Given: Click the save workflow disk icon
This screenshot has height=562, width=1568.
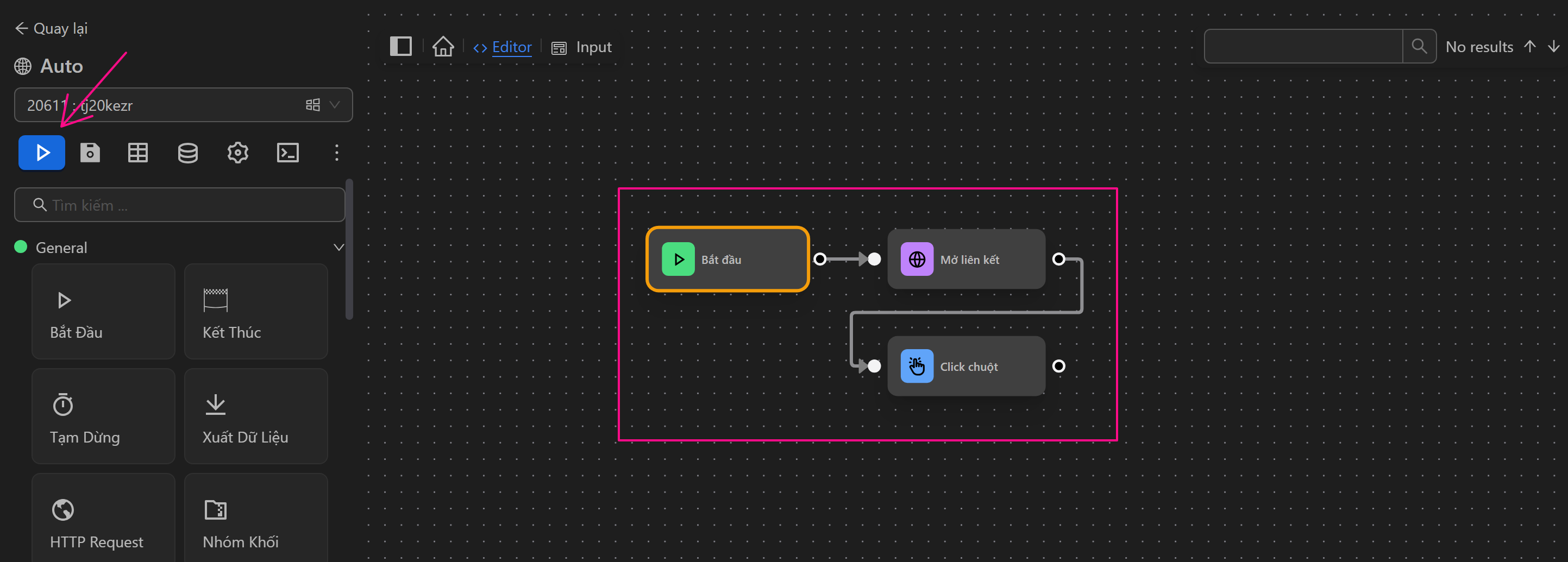Looking at the screenshot, I should 90,153.
